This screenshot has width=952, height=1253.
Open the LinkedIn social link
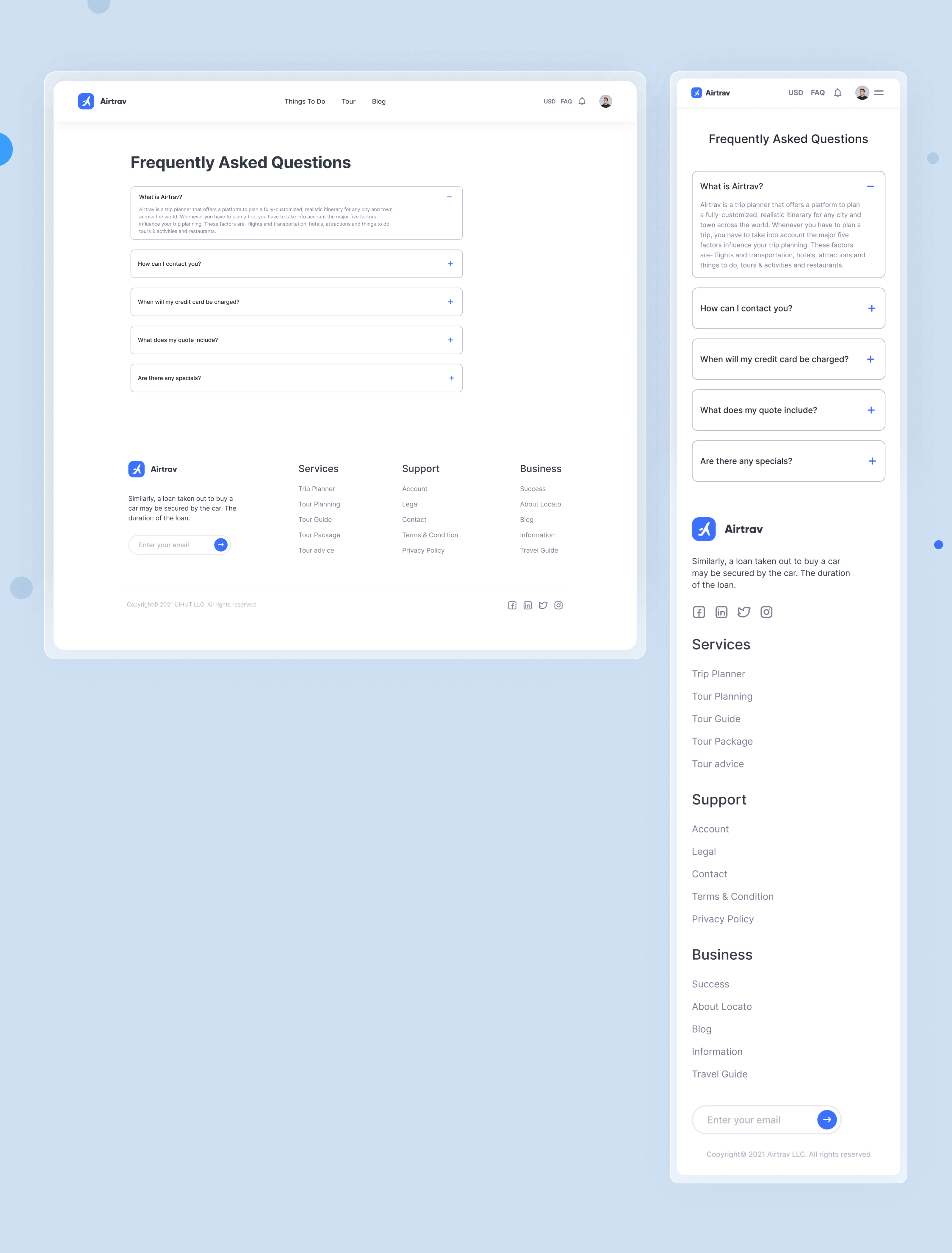coord(527,605)
